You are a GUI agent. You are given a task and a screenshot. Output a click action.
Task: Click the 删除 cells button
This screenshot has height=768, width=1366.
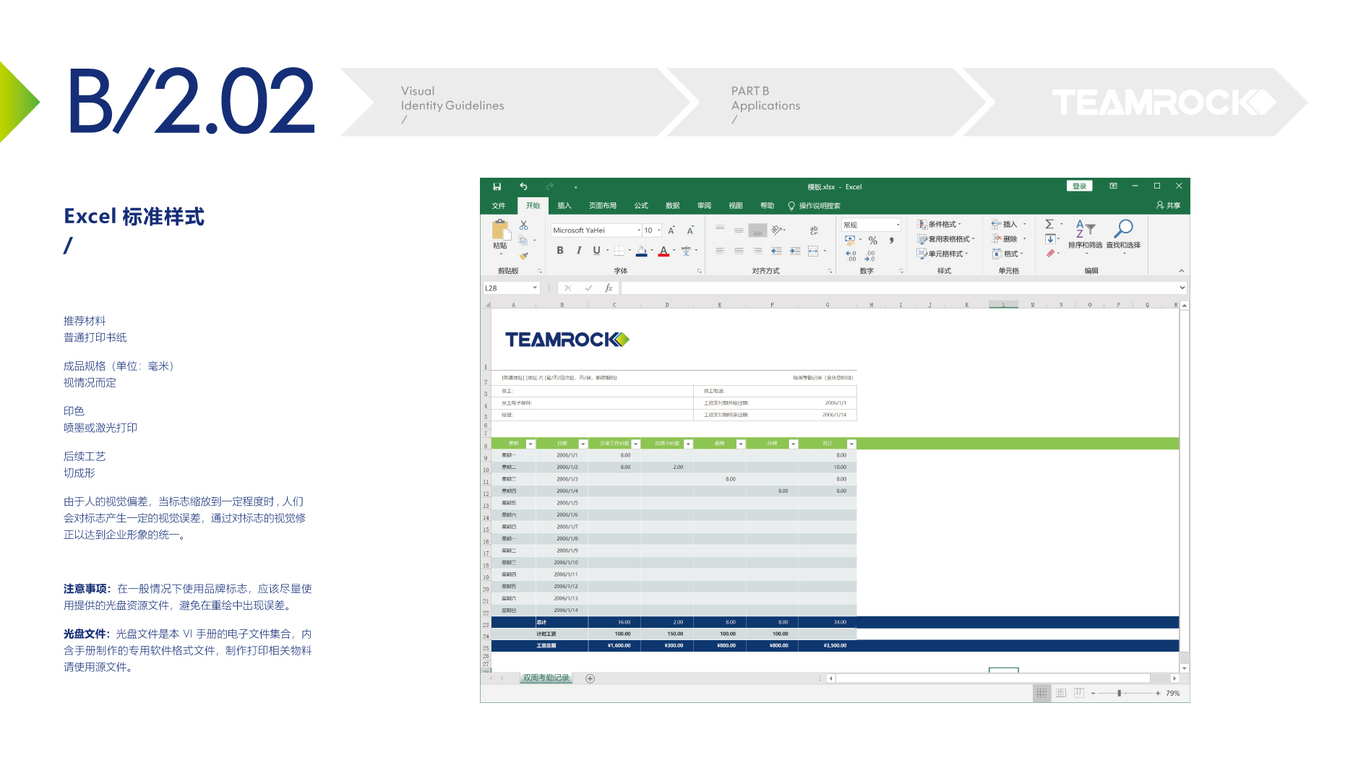pos(1007,239)
